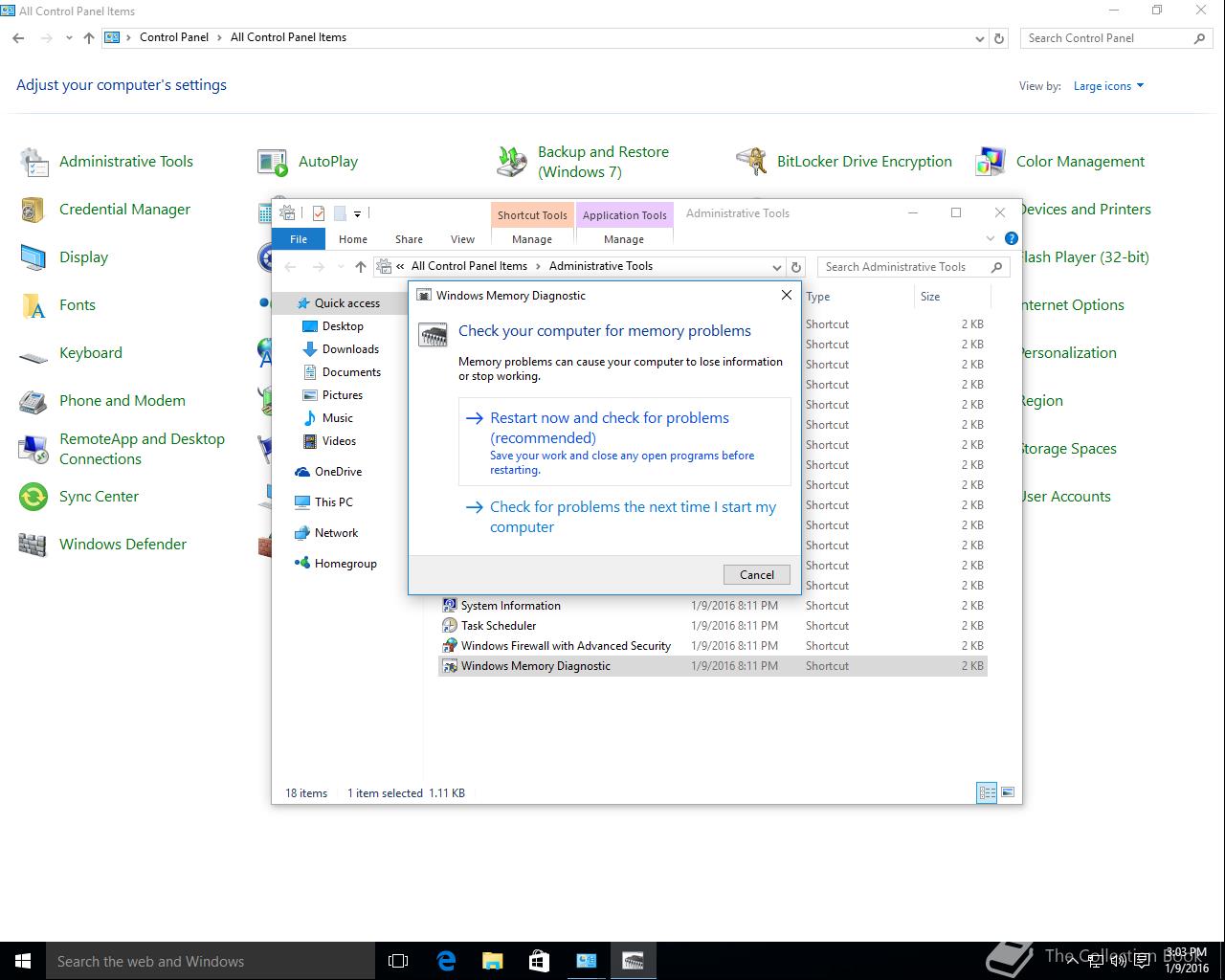Open File Explorer from taskbar
The width and height of the screenshot is (1225, 980).
click(x=492, y=961)
